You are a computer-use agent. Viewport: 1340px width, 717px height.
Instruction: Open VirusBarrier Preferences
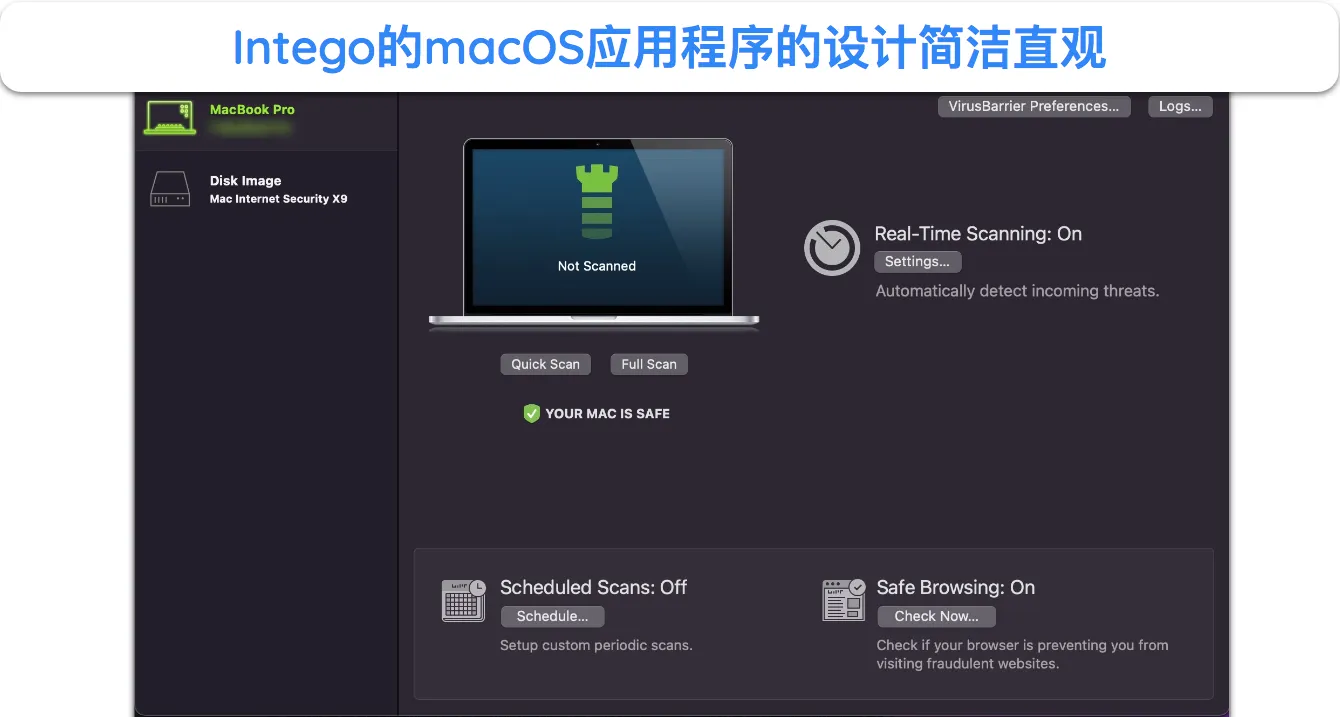[x=1034, y=106]
